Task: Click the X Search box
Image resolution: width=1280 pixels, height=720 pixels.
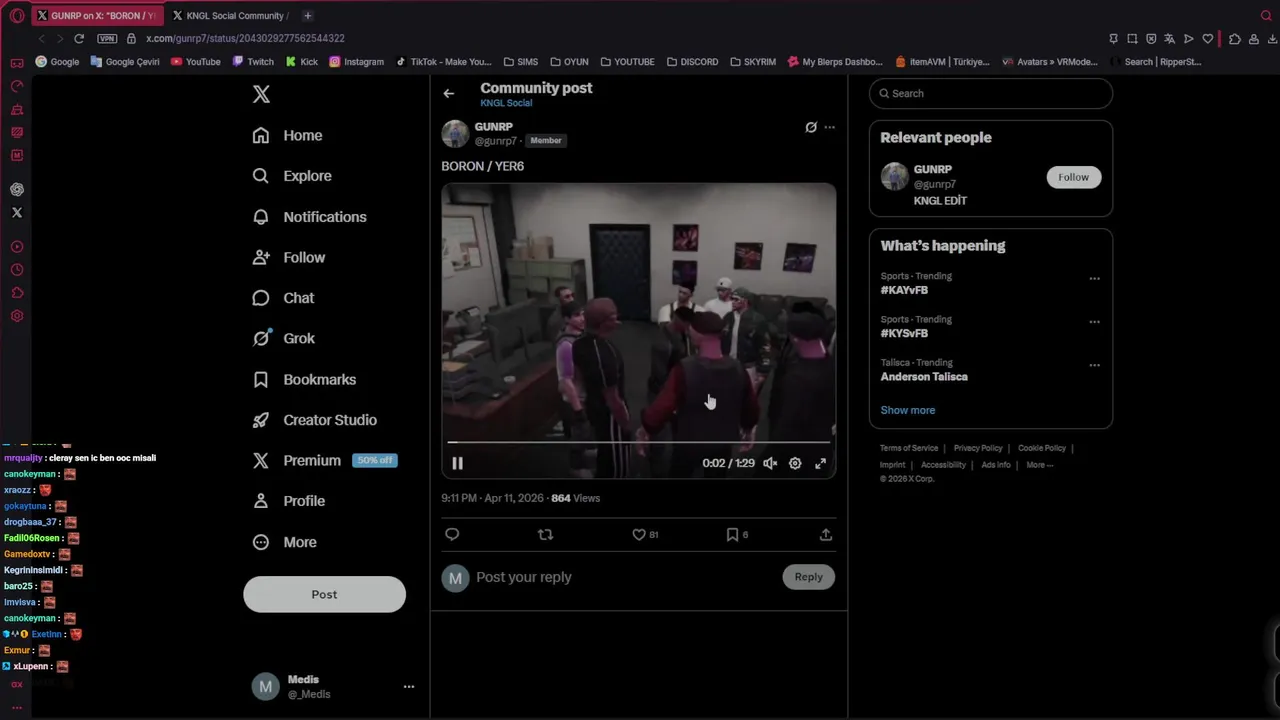Action: tap(991, 93)
